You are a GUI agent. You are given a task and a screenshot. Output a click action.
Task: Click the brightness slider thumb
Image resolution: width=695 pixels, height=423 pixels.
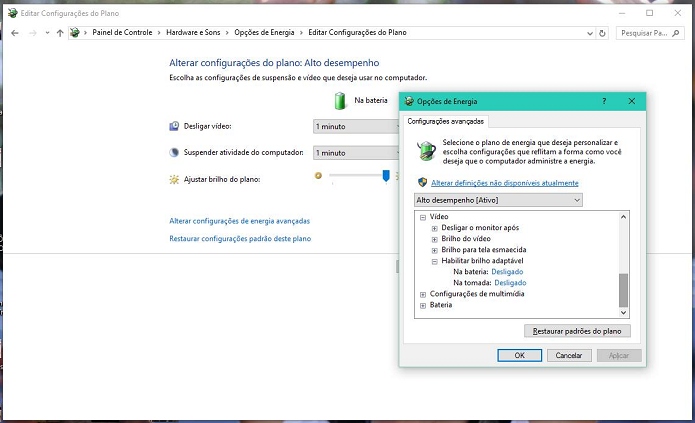[386, 176]
